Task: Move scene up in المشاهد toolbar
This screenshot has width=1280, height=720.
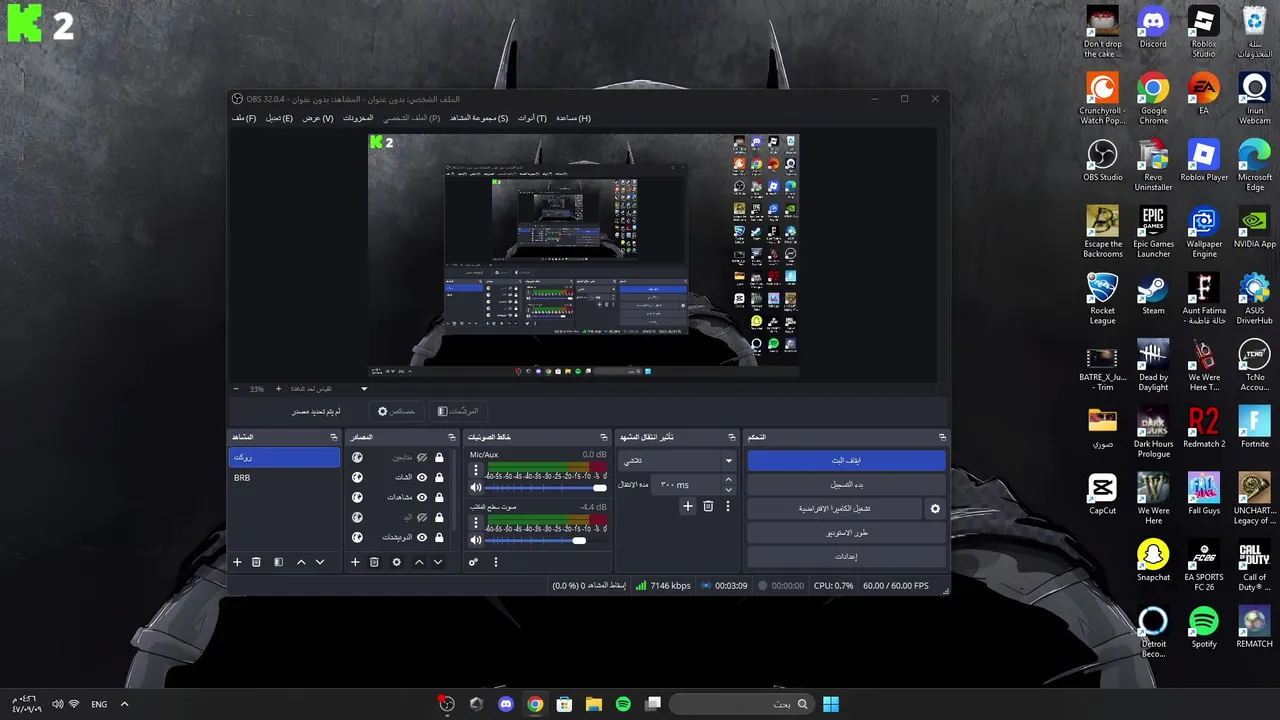Action: [x=301, y=562]
